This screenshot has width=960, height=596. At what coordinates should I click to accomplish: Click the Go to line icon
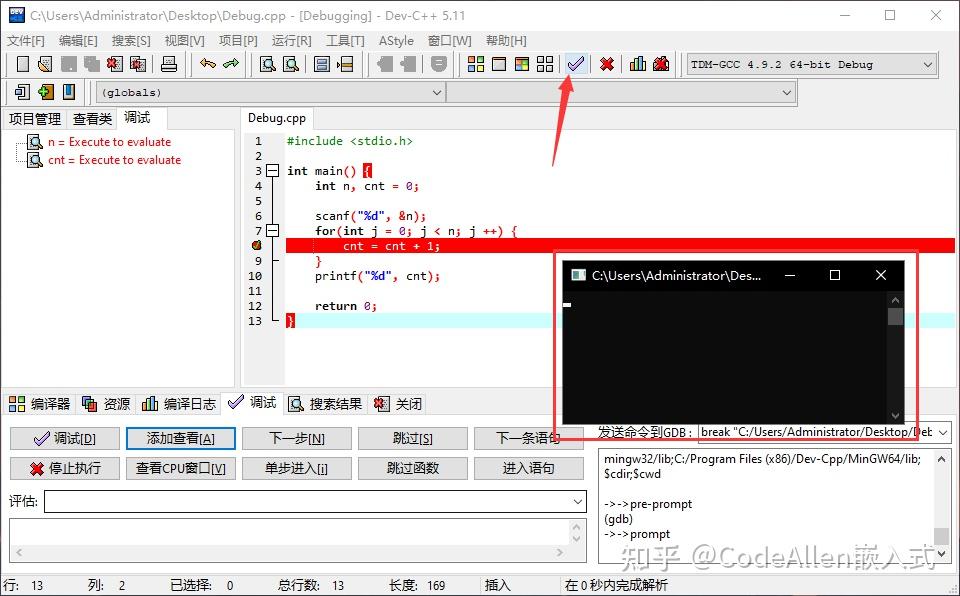pyautogui.click(x=345, y=64)
